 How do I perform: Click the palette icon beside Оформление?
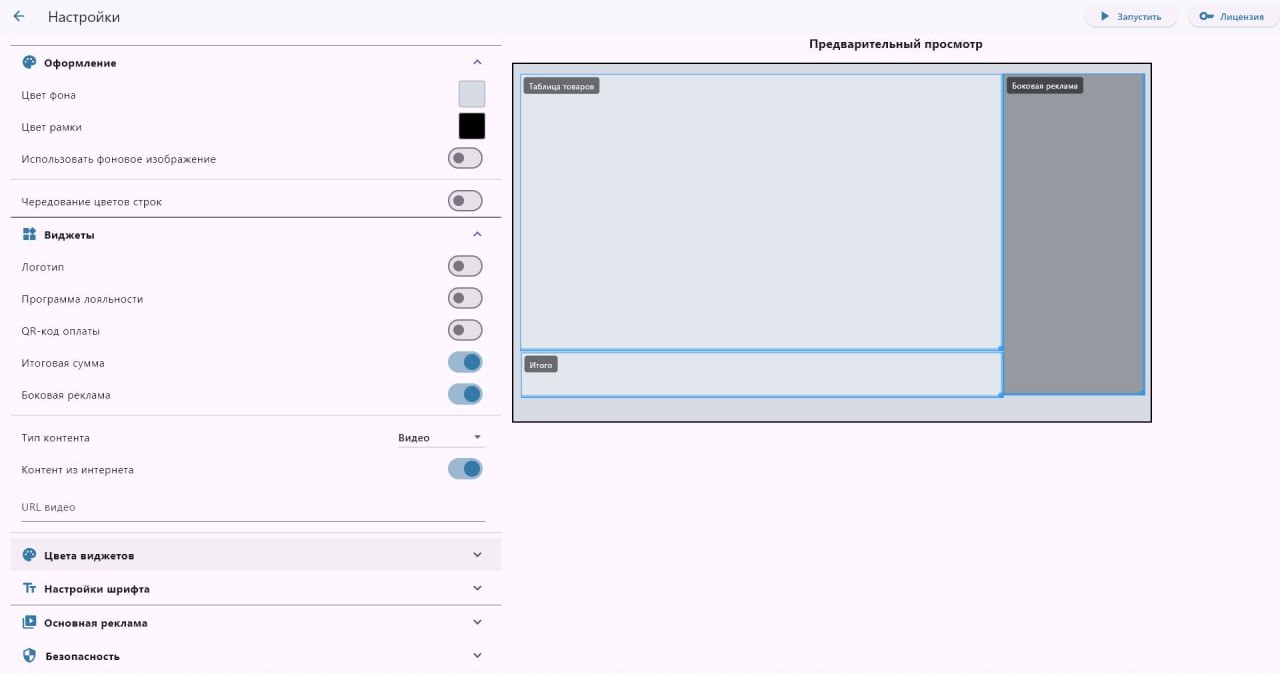pos(29,63)
